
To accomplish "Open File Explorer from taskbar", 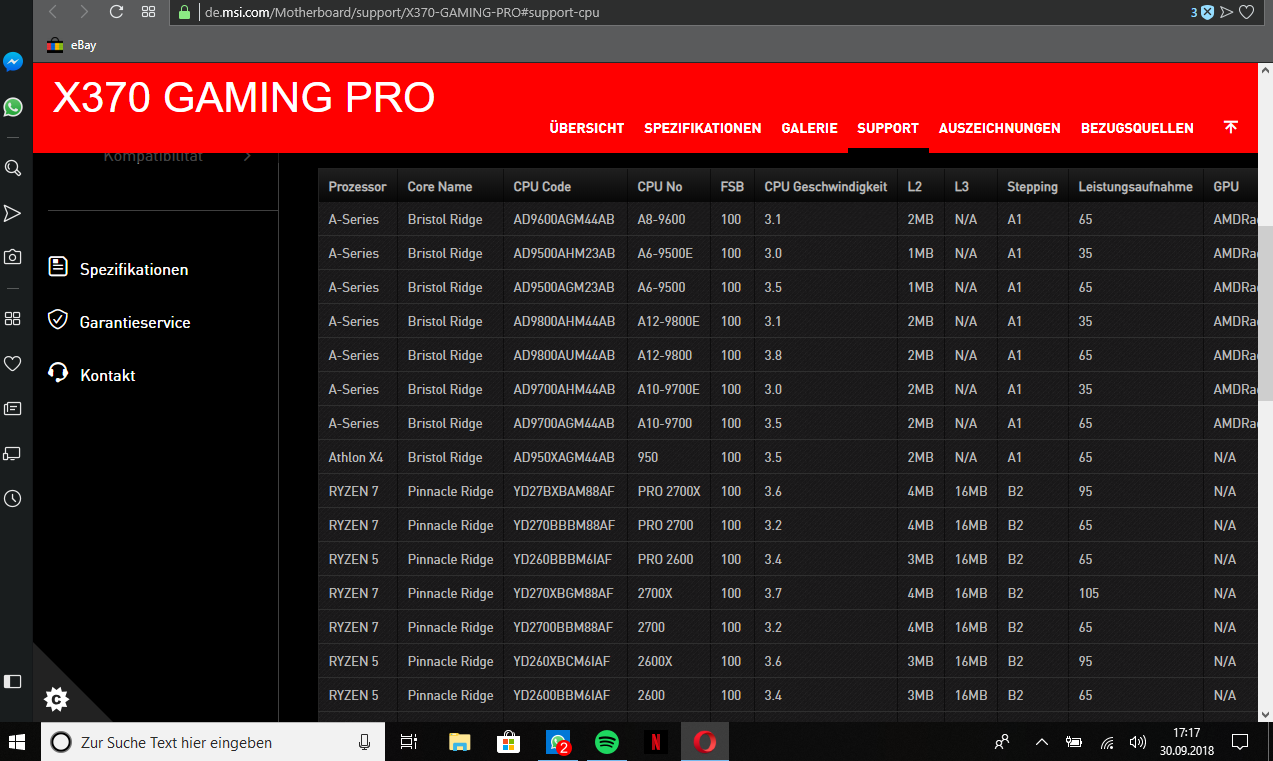I will pyautogui.click(x=460, y=742).
